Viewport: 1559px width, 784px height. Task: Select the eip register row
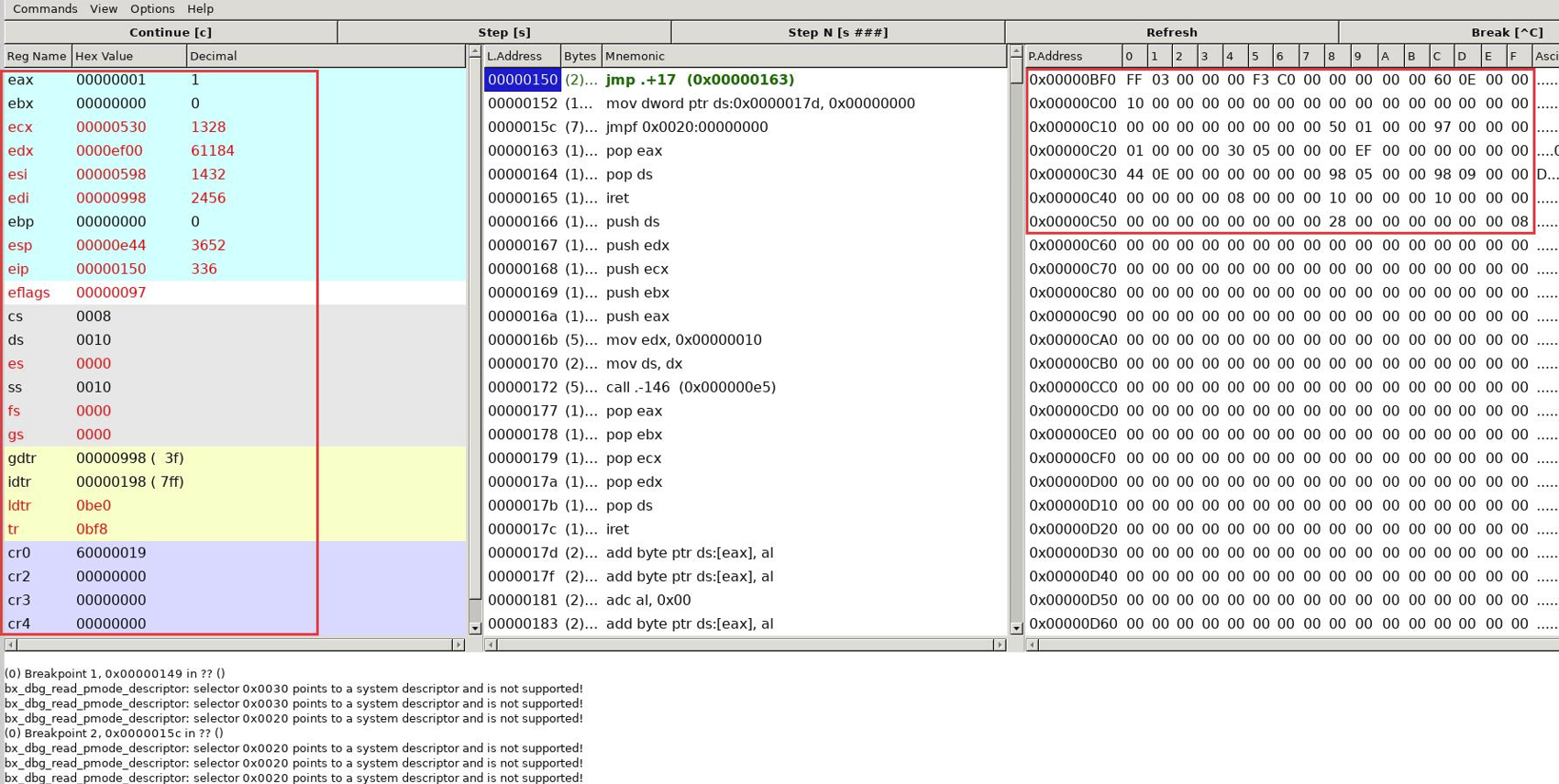click(x=235, y=269)
